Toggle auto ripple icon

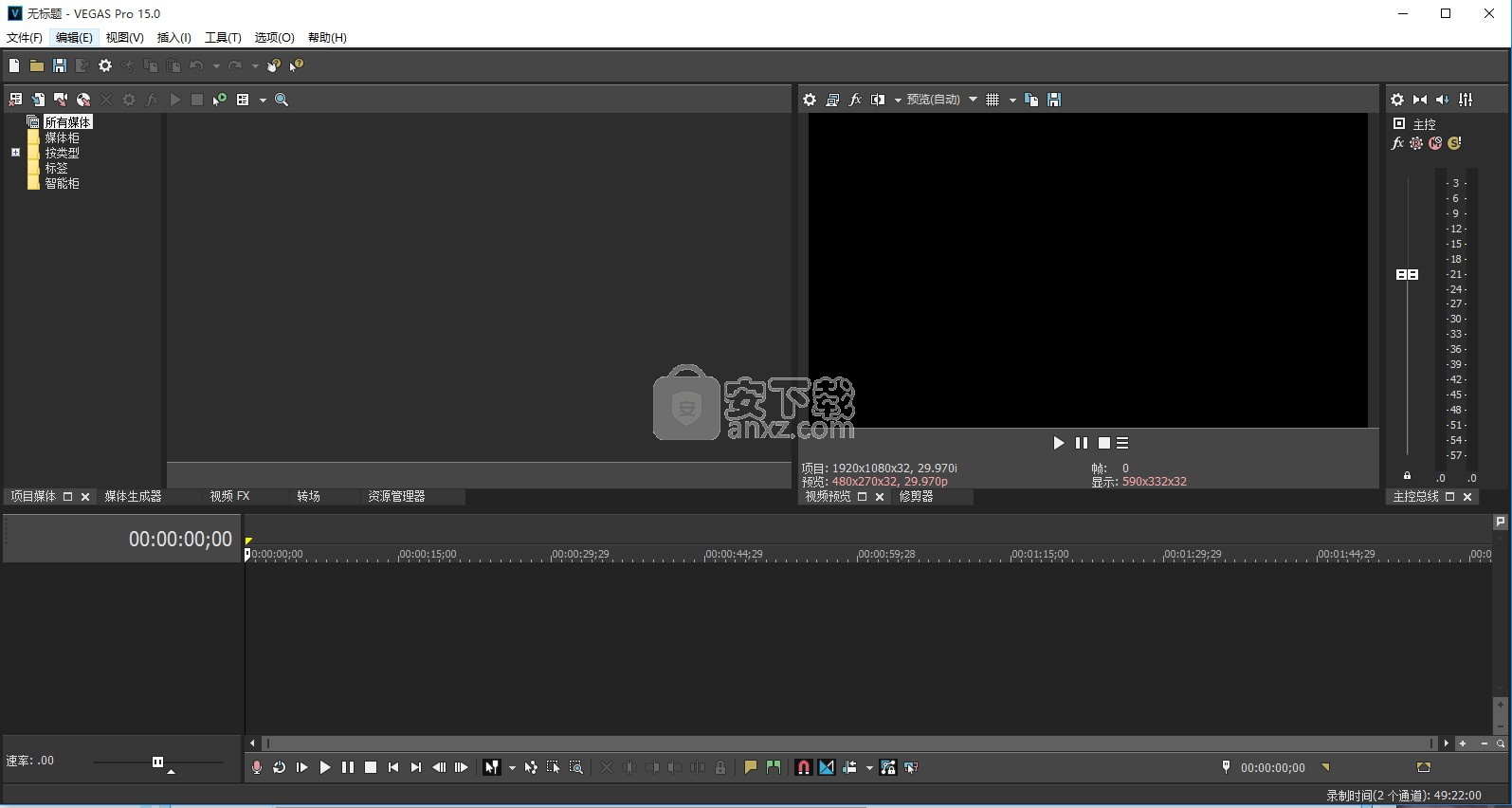[x=849, y=767]
